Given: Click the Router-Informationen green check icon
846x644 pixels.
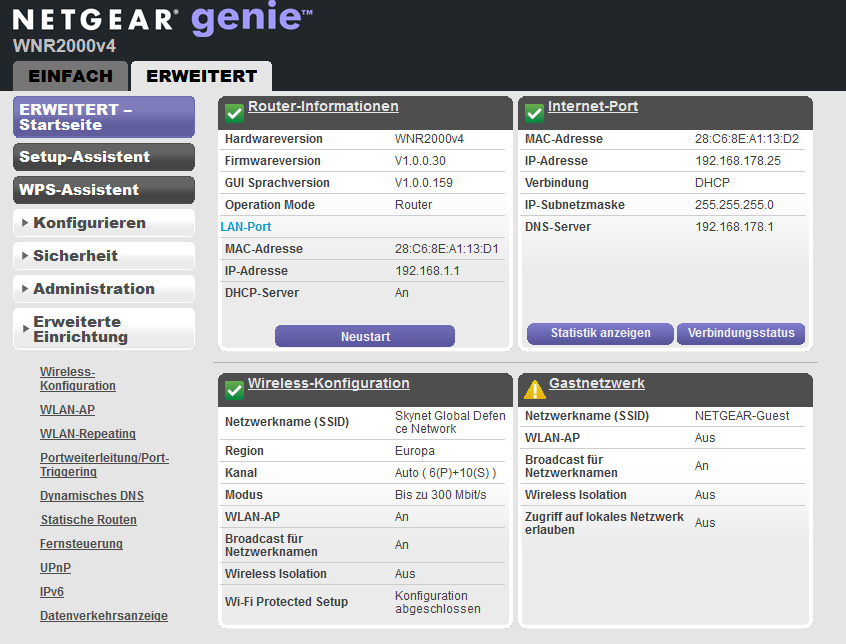Looking at the screenshot, I should click(234, 113).
